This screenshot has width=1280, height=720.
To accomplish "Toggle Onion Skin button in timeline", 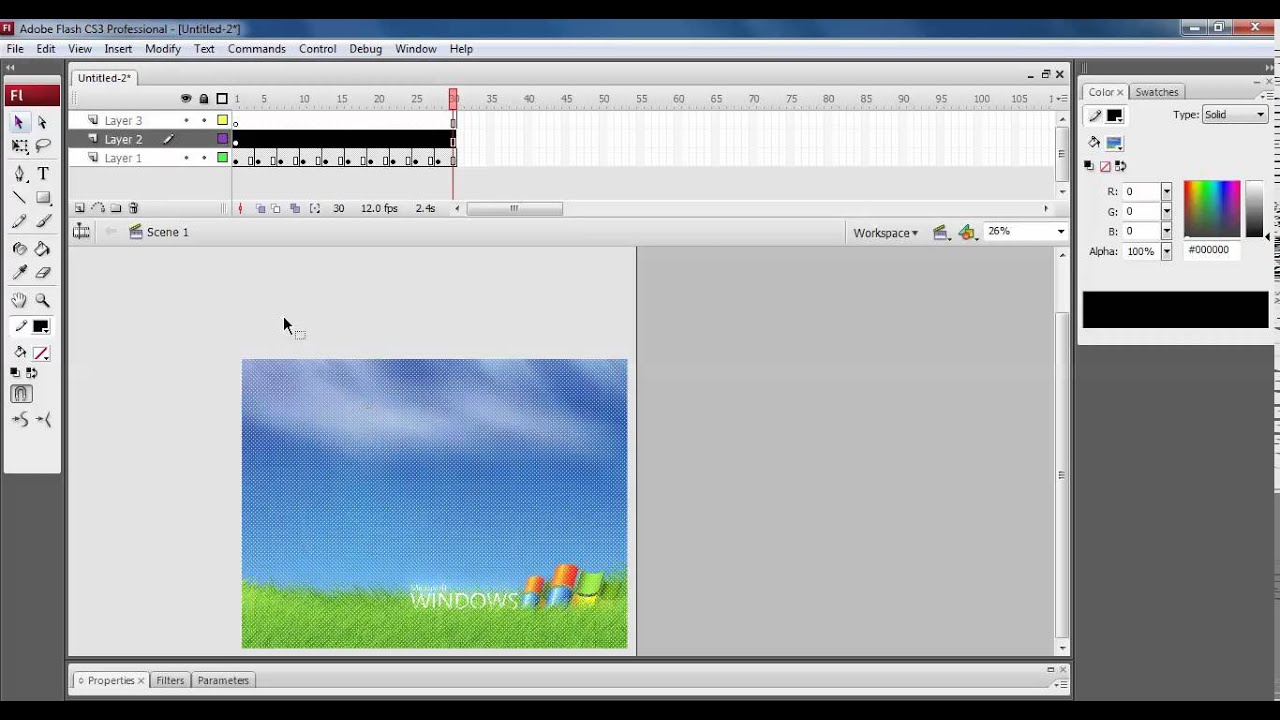I will (260, 208).
